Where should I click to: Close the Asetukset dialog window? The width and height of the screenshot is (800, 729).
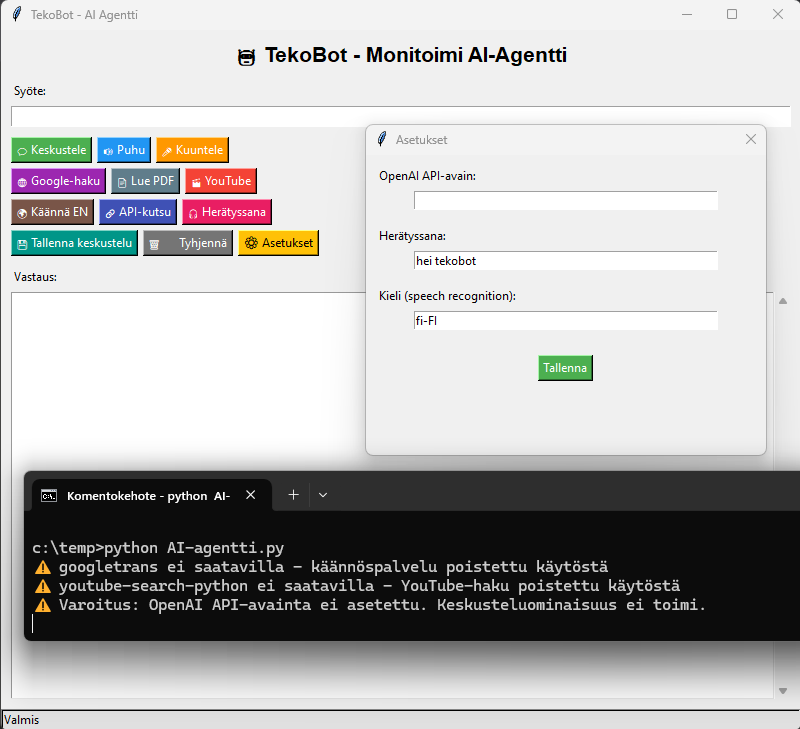[x=751, y=139]
